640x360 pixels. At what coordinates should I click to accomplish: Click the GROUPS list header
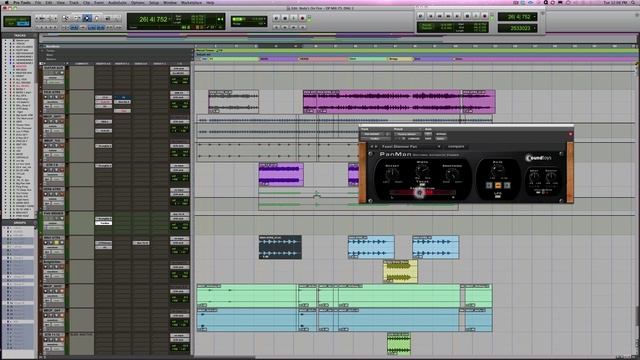coord(20,223)
